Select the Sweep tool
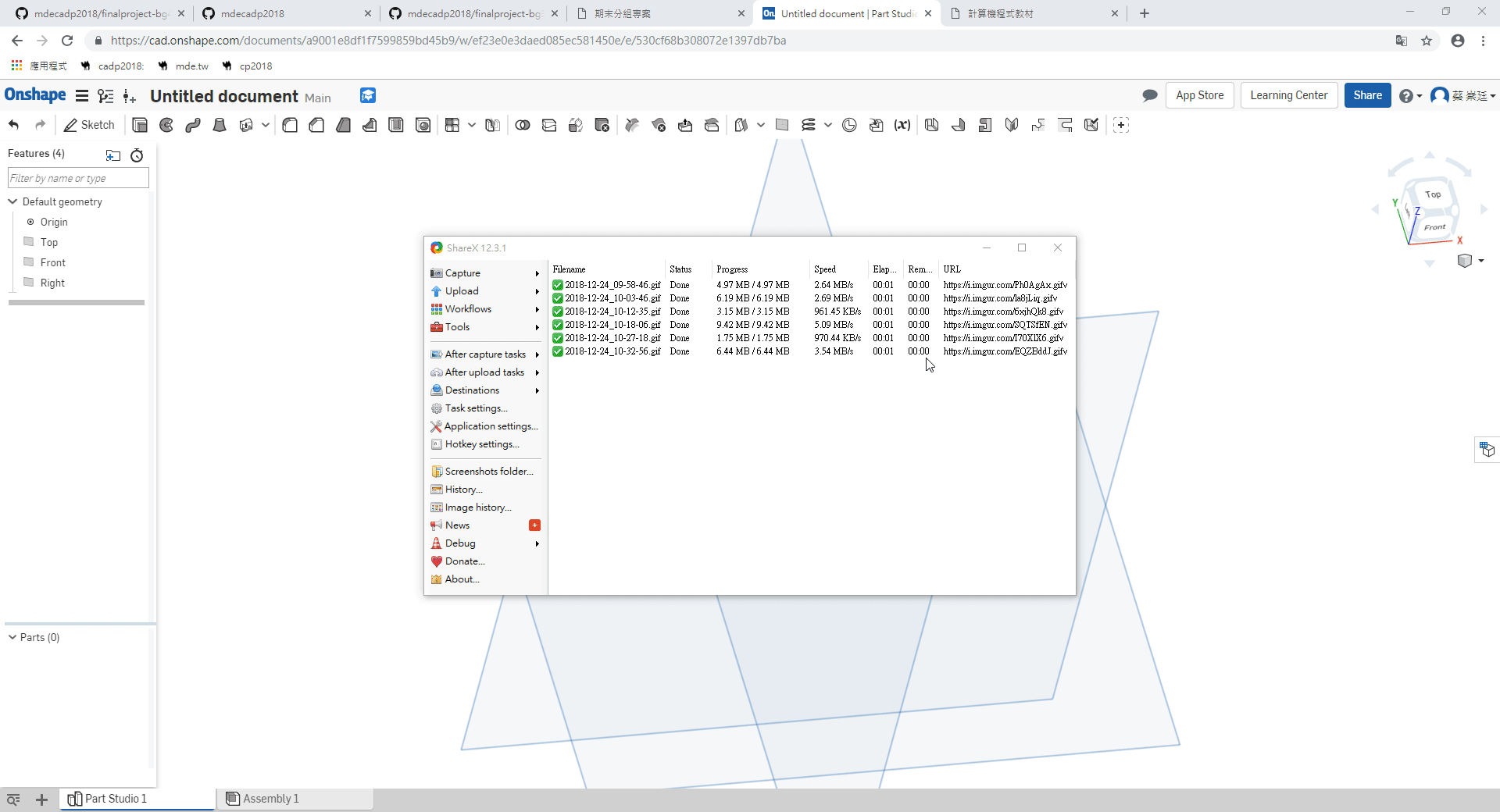1500x812 pixels. [193, 125]
